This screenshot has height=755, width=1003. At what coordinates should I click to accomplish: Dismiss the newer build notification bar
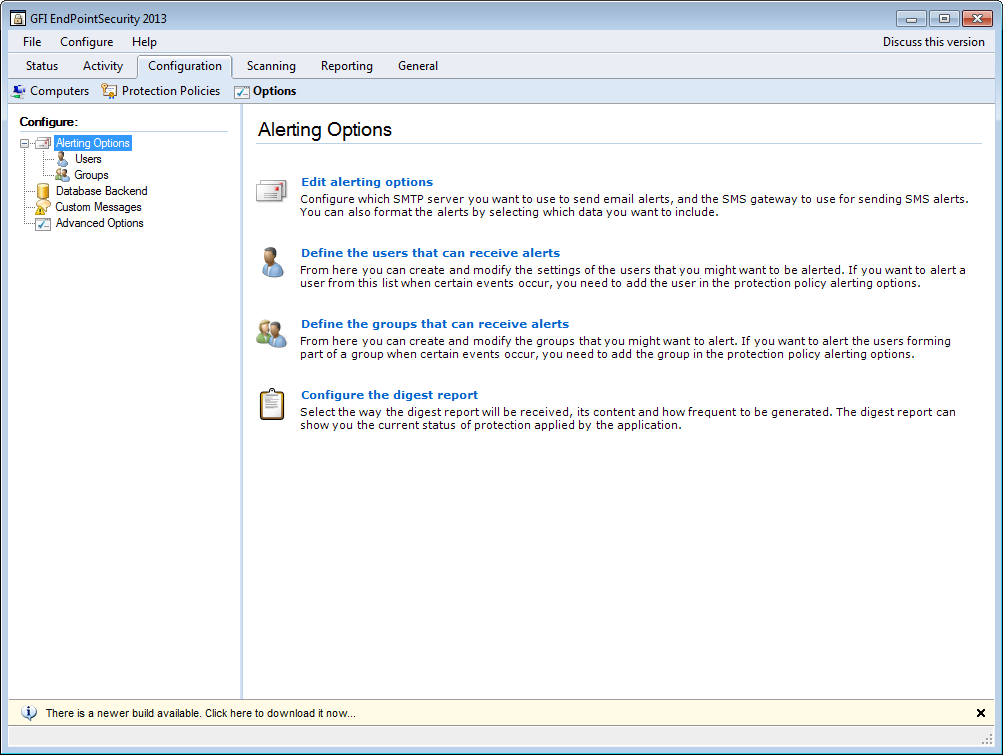point(980,713)
